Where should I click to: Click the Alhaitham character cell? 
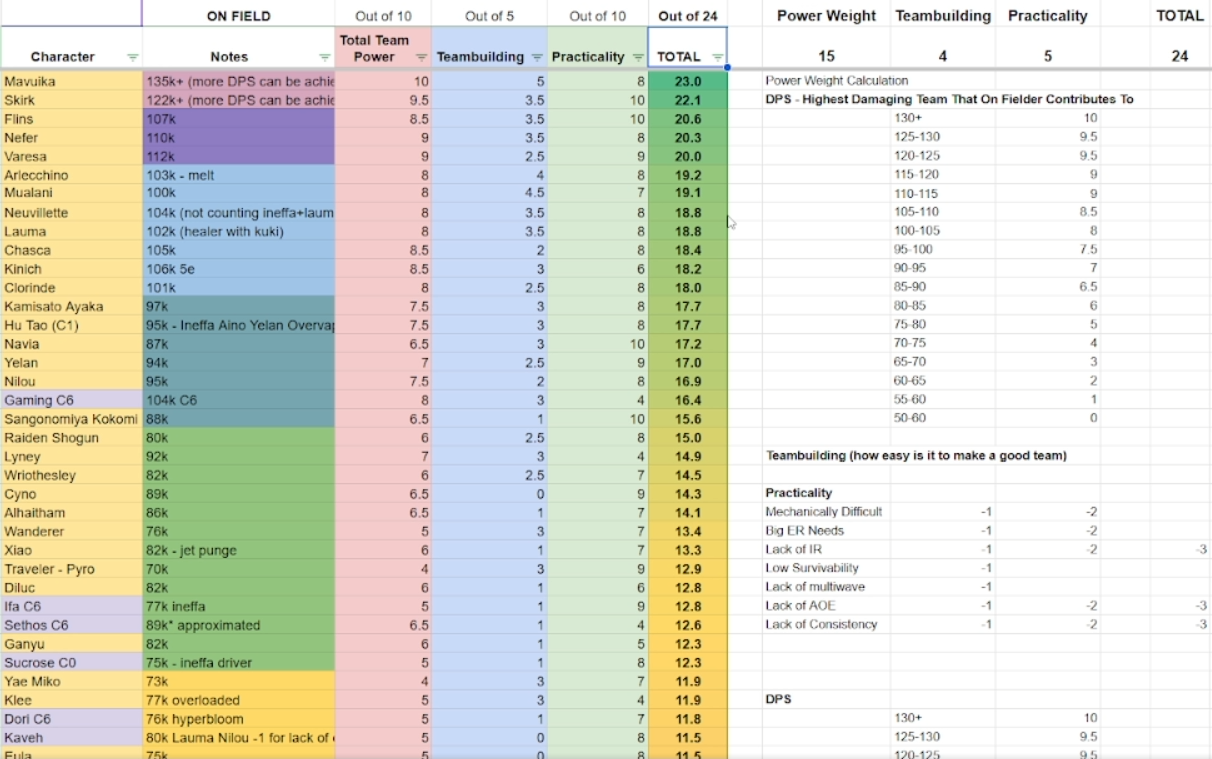[71, 513]
